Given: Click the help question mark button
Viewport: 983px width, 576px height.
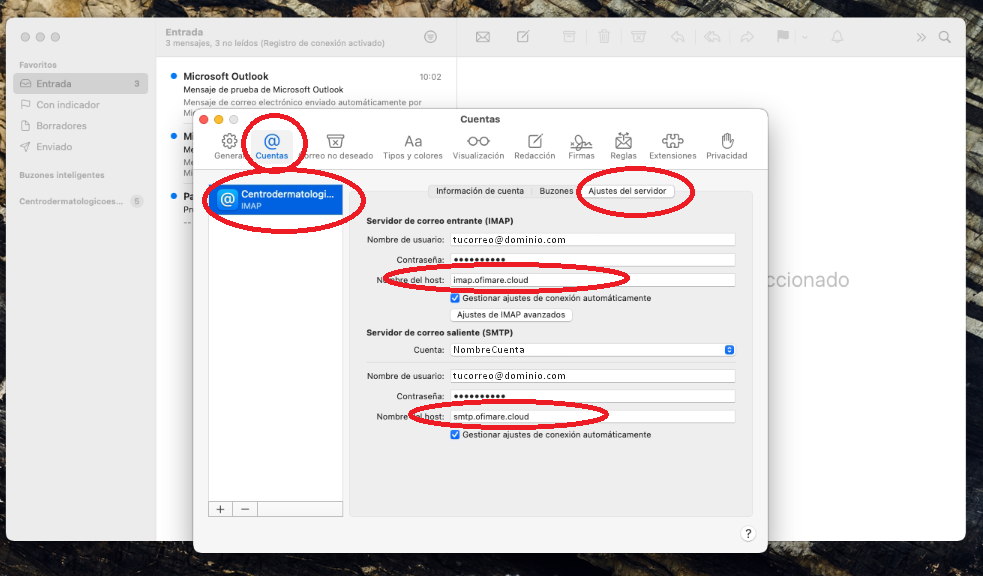Looking at the screenshot, I should coord(748,533).
